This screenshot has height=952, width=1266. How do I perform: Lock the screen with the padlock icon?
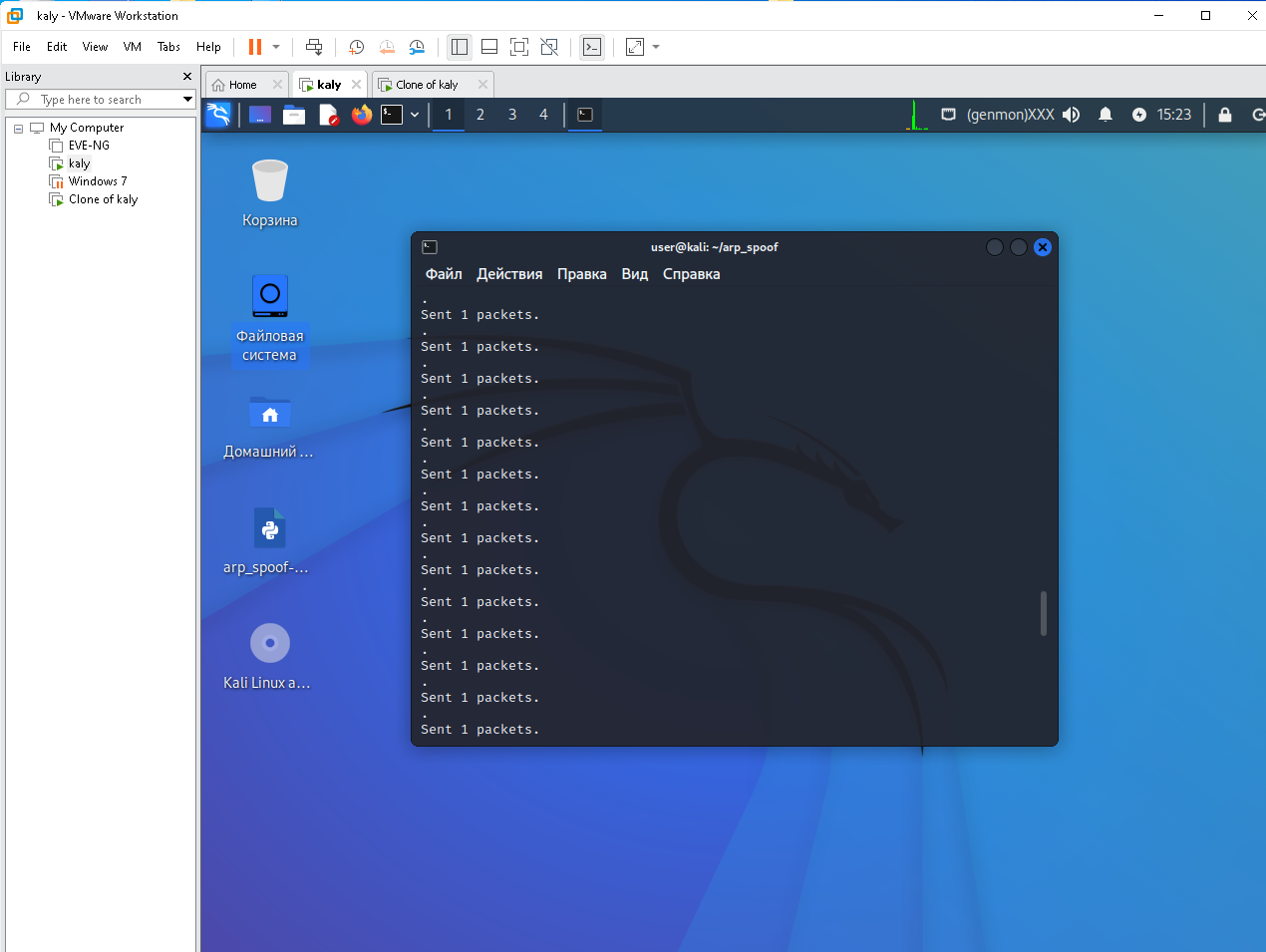tap(1225, 115)
